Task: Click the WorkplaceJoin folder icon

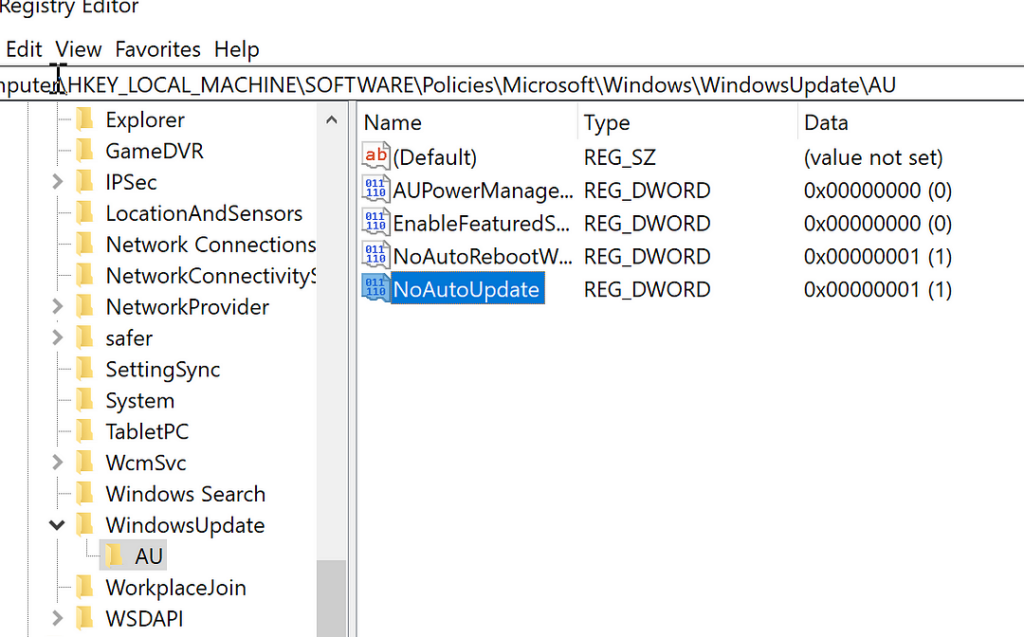Action: pos(85,588)
